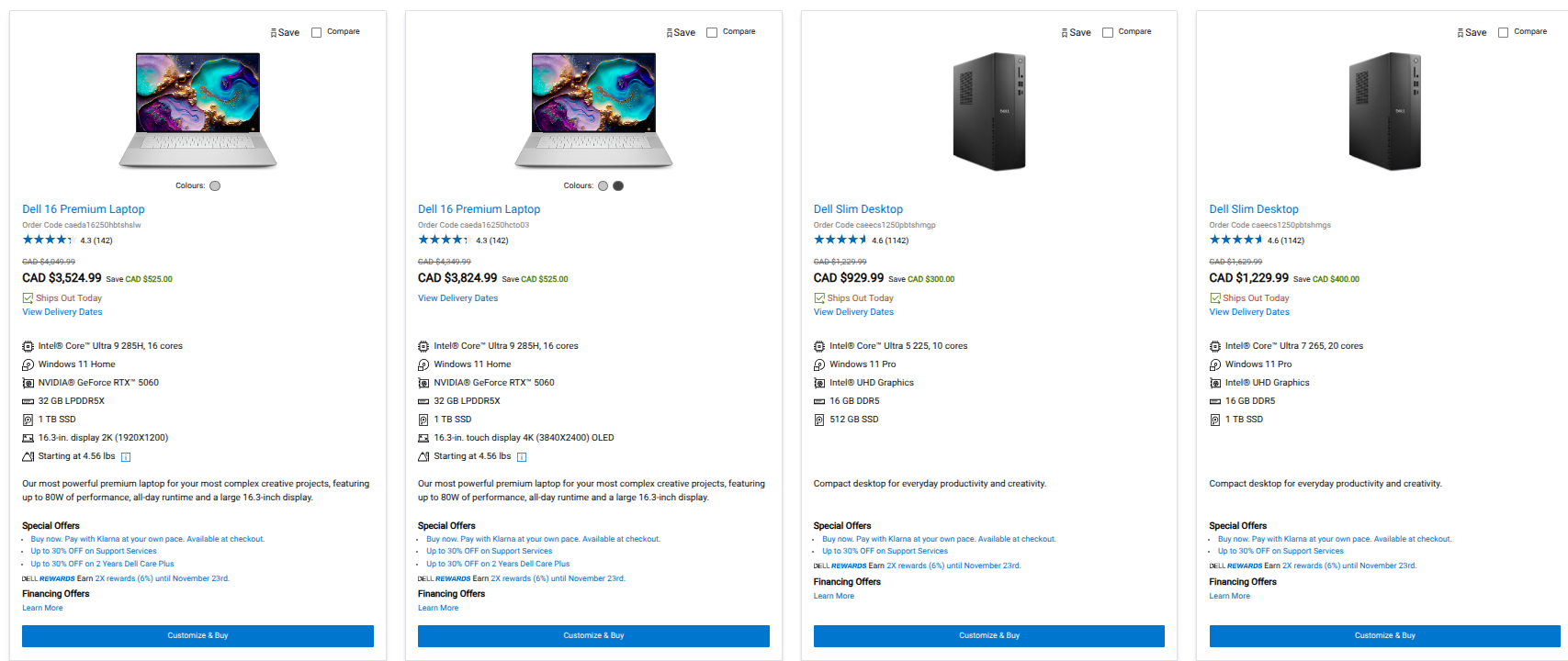Image resolution: width=1568 pixels, height=661 pixels.
Task: View Delivery Dates for the first laptop
Action: [62, 311]
